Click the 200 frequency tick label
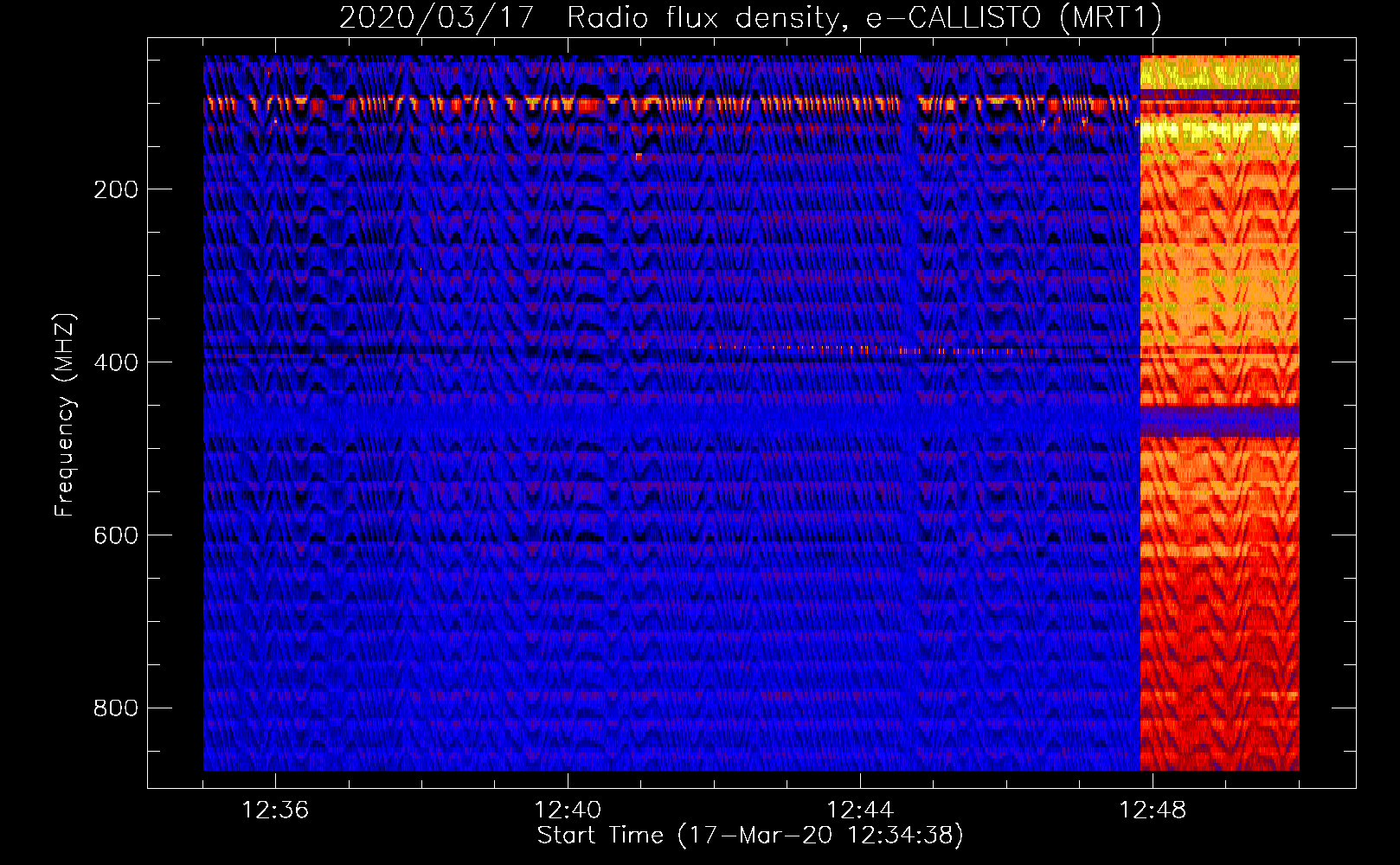 116,189
